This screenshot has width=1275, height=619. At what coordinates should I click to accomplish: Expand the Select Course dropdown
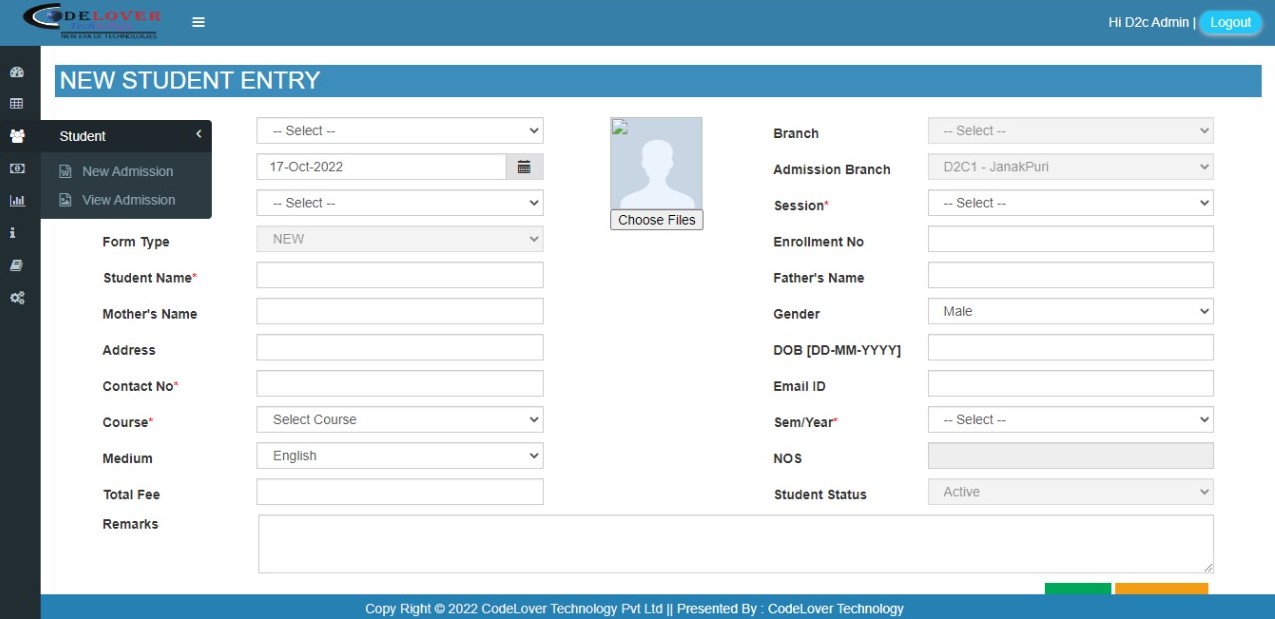pyautogui.click(x=400, y=419)
